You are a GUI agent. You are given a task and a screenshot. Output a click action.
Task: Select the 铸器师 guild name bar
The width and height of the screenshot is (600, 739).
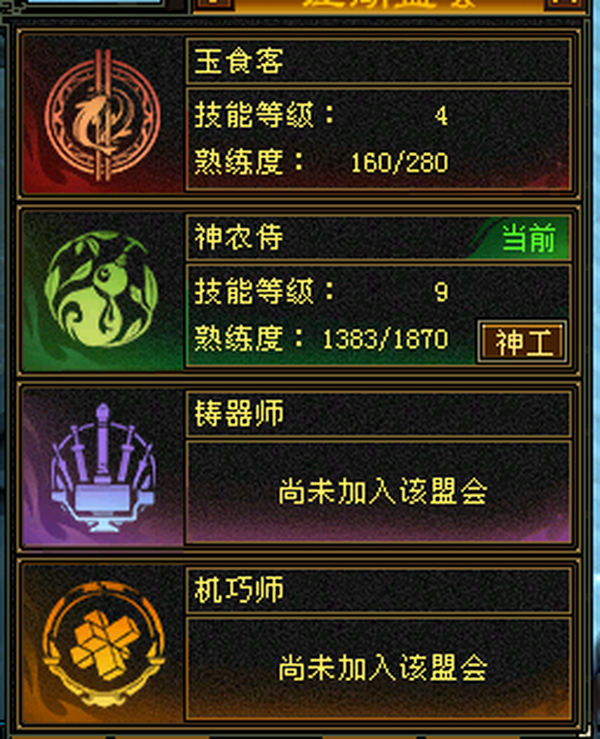tap(378, 413)
